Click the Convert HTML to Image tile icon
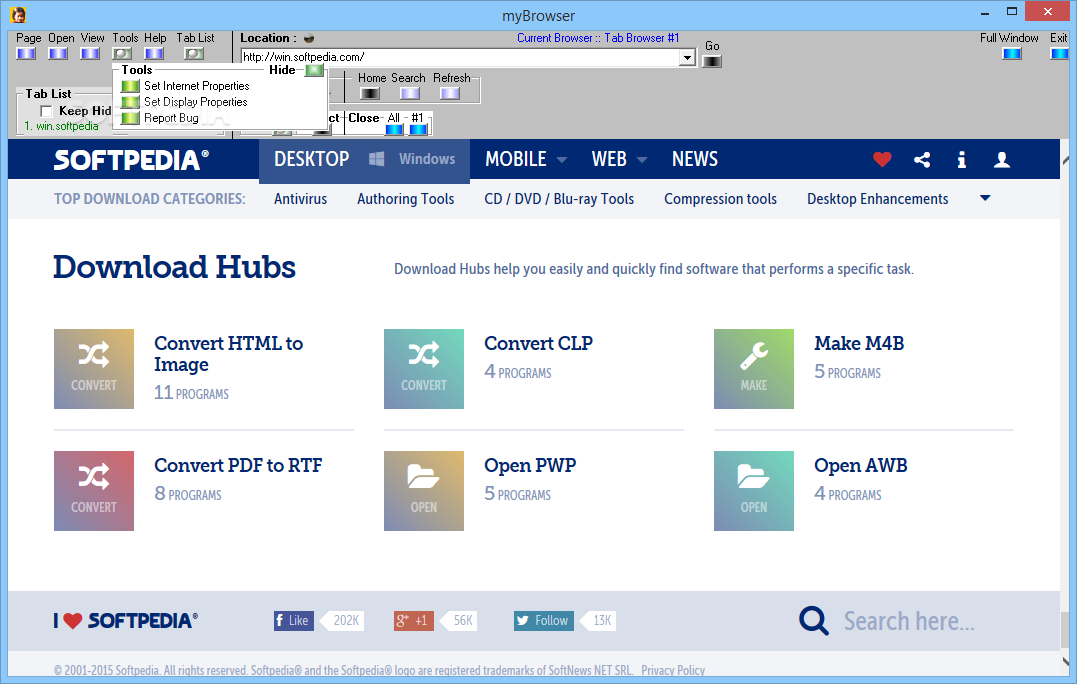Viewport: 1077px width, 684px height. [94, 369]
